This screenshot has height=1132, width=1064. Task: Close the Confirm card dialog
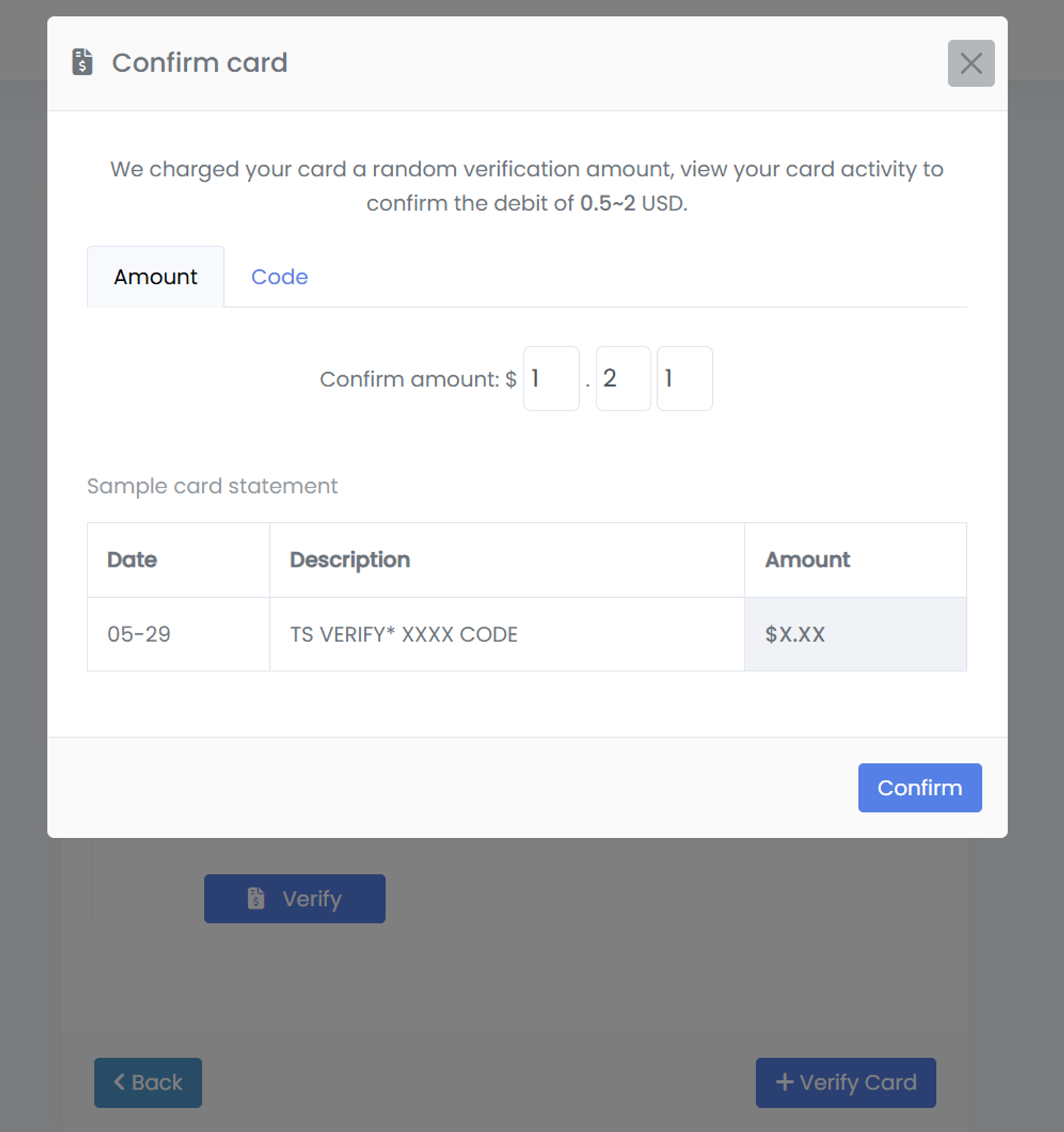(970, 63)
